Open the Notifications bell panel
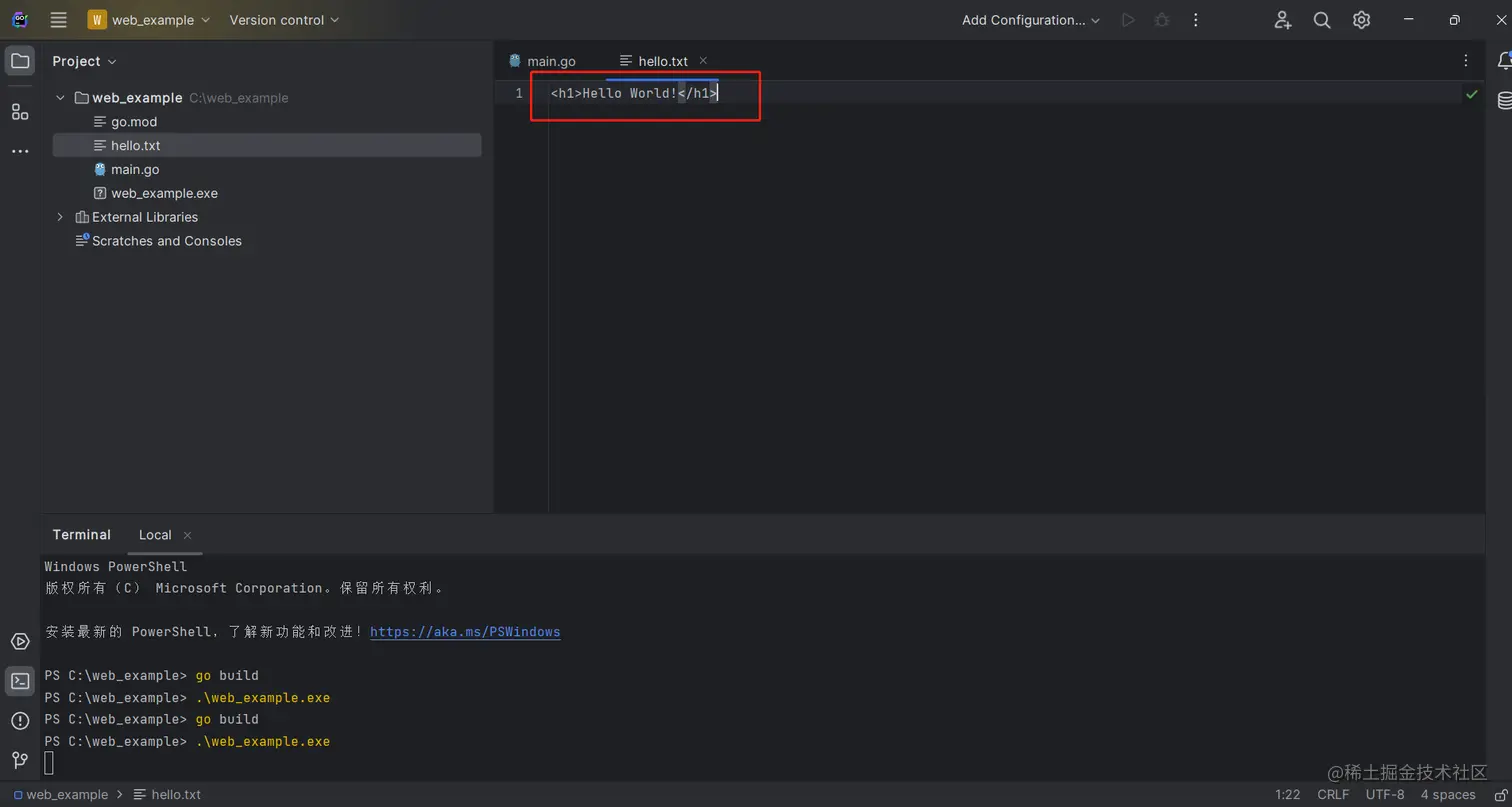 [1503, 61]
